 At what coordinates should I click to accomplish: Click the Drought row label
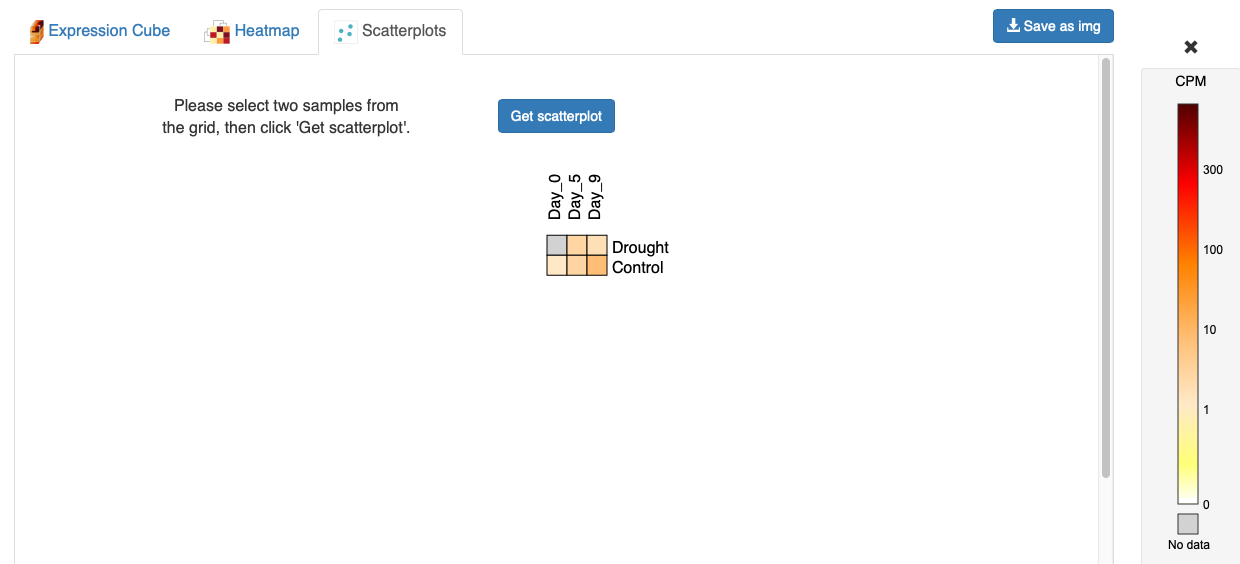640,247
